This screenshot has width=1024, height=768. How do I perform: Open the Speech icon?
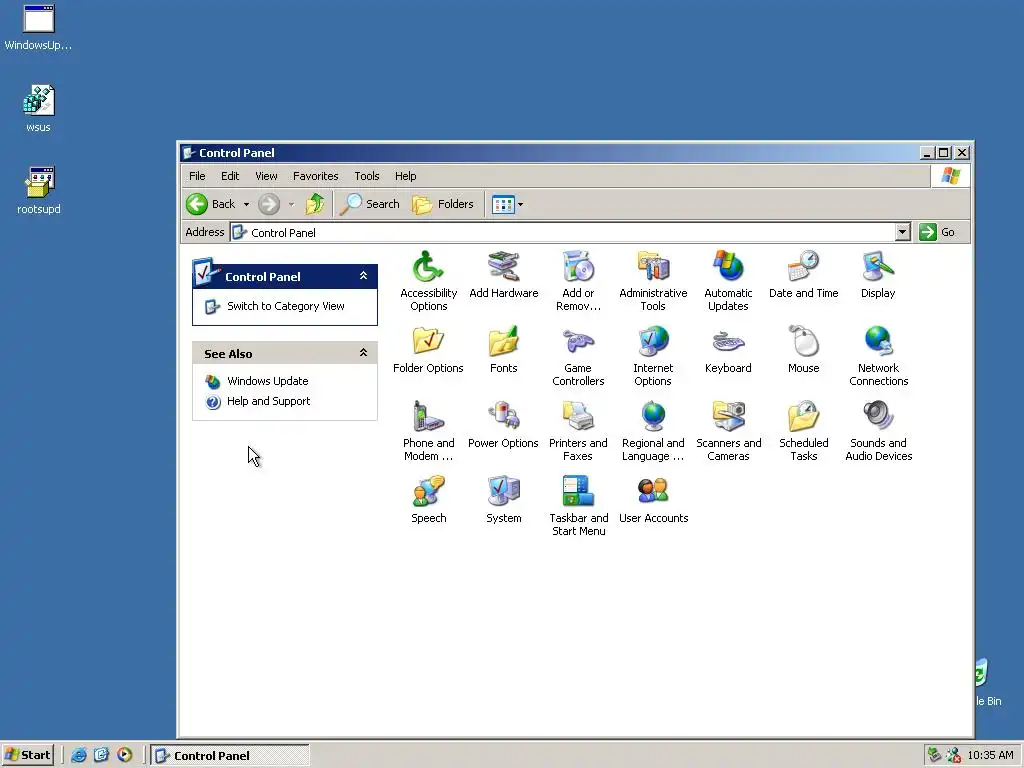428,500
